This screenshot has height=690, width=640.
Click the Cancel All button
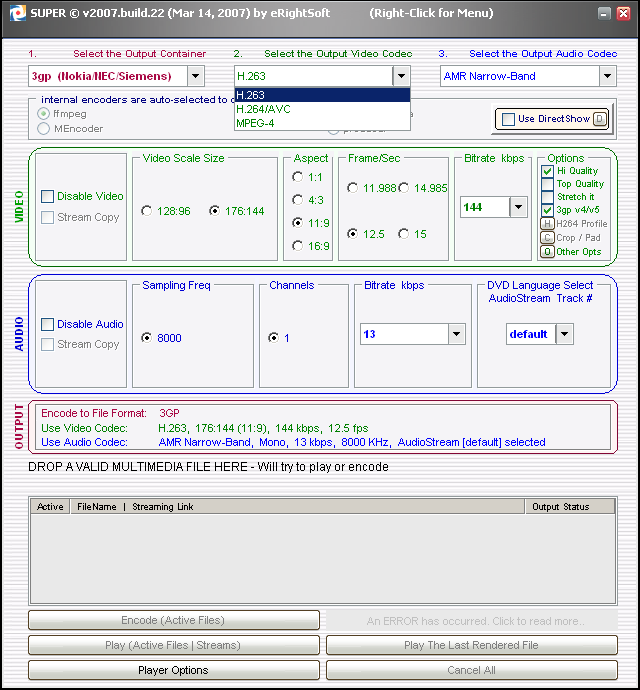click(471, 670)
